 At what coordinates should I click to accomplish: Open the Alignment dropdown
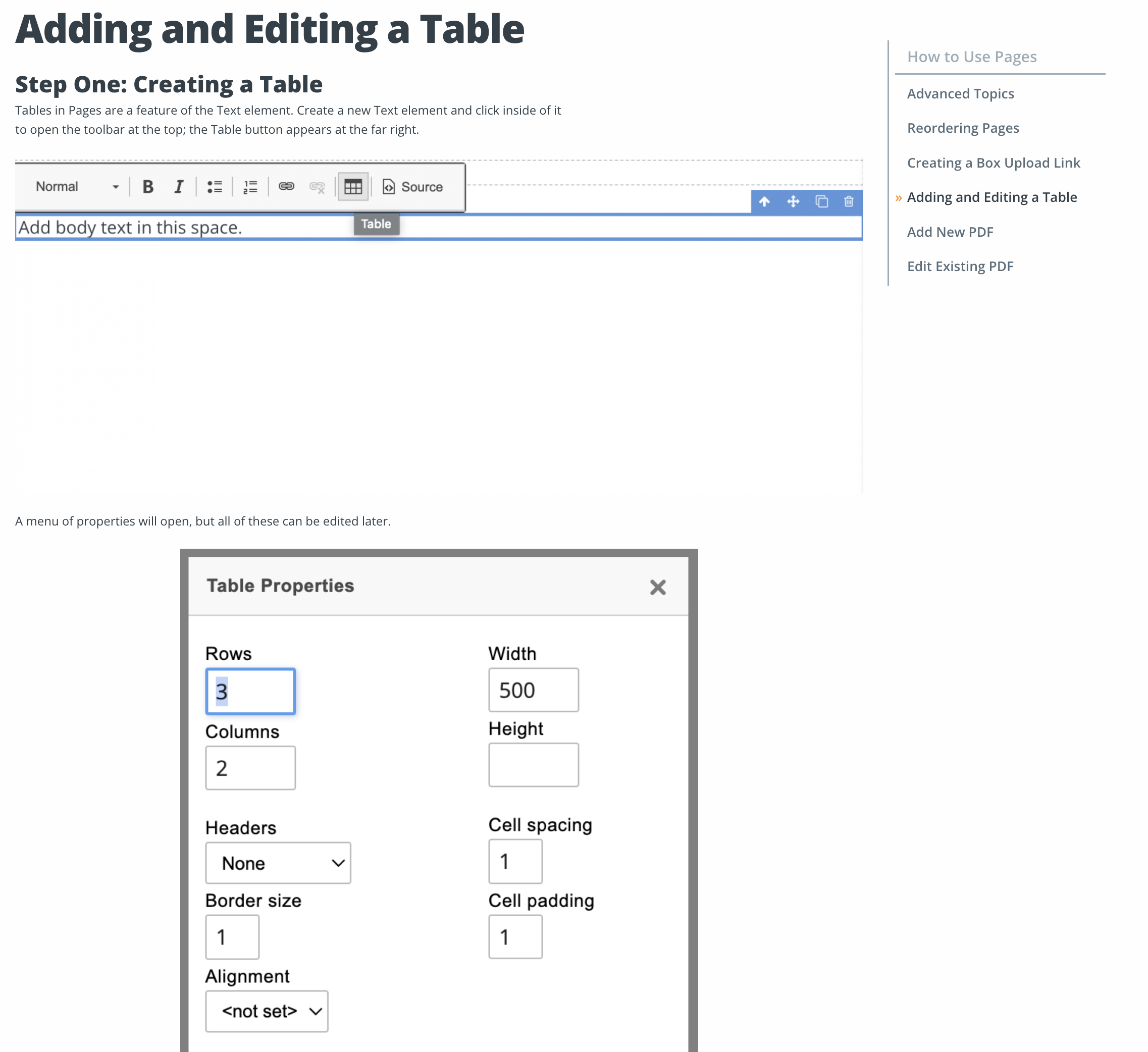pyautogui.click(x=267, y=1011)
